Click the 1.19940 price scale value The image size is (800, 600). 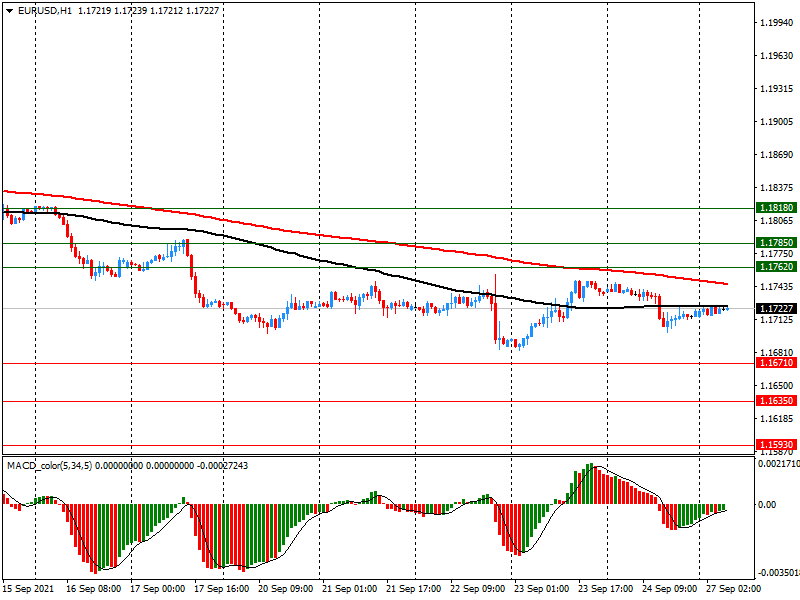click(777, 22)
